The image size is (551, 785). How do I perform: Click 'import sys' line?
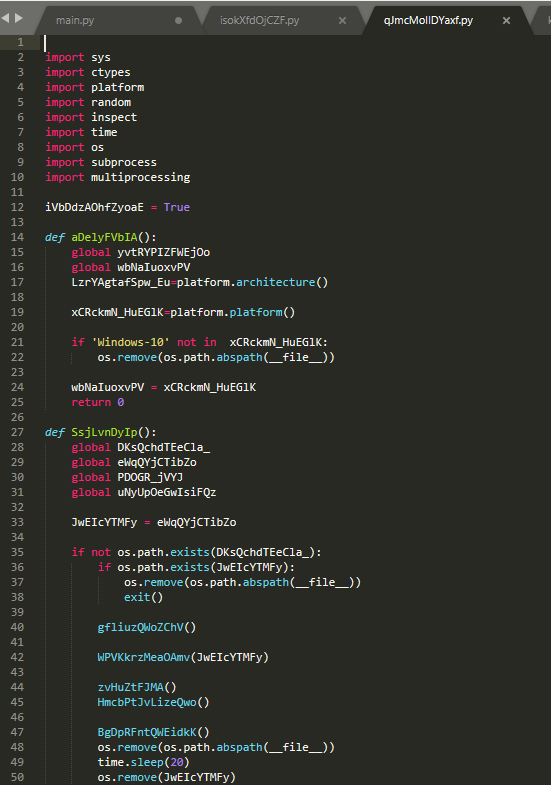tap(78, 57)
